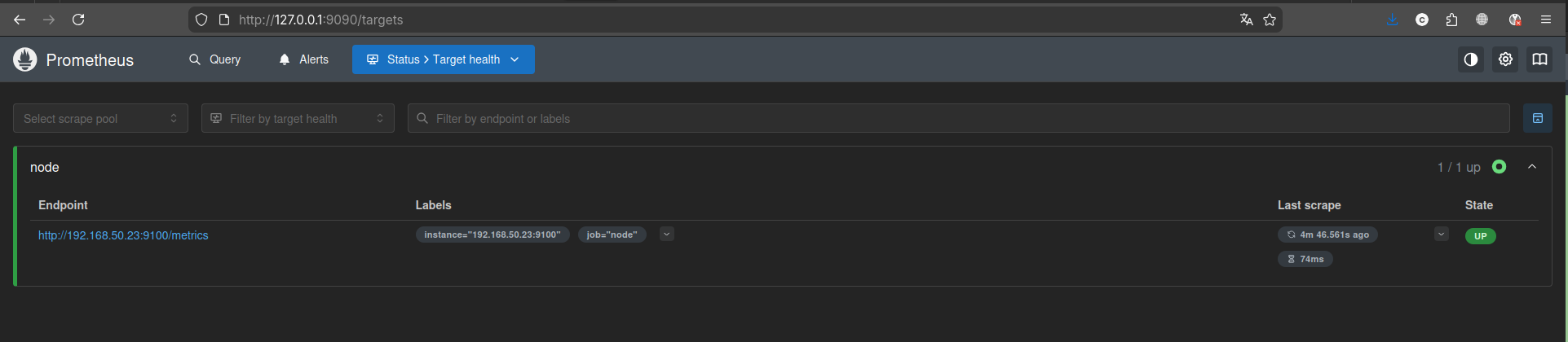The height and width of the screenshot is (342, 1568).
Task: Bookmark this page with the star icon
Action: (x=1270, y=20)
